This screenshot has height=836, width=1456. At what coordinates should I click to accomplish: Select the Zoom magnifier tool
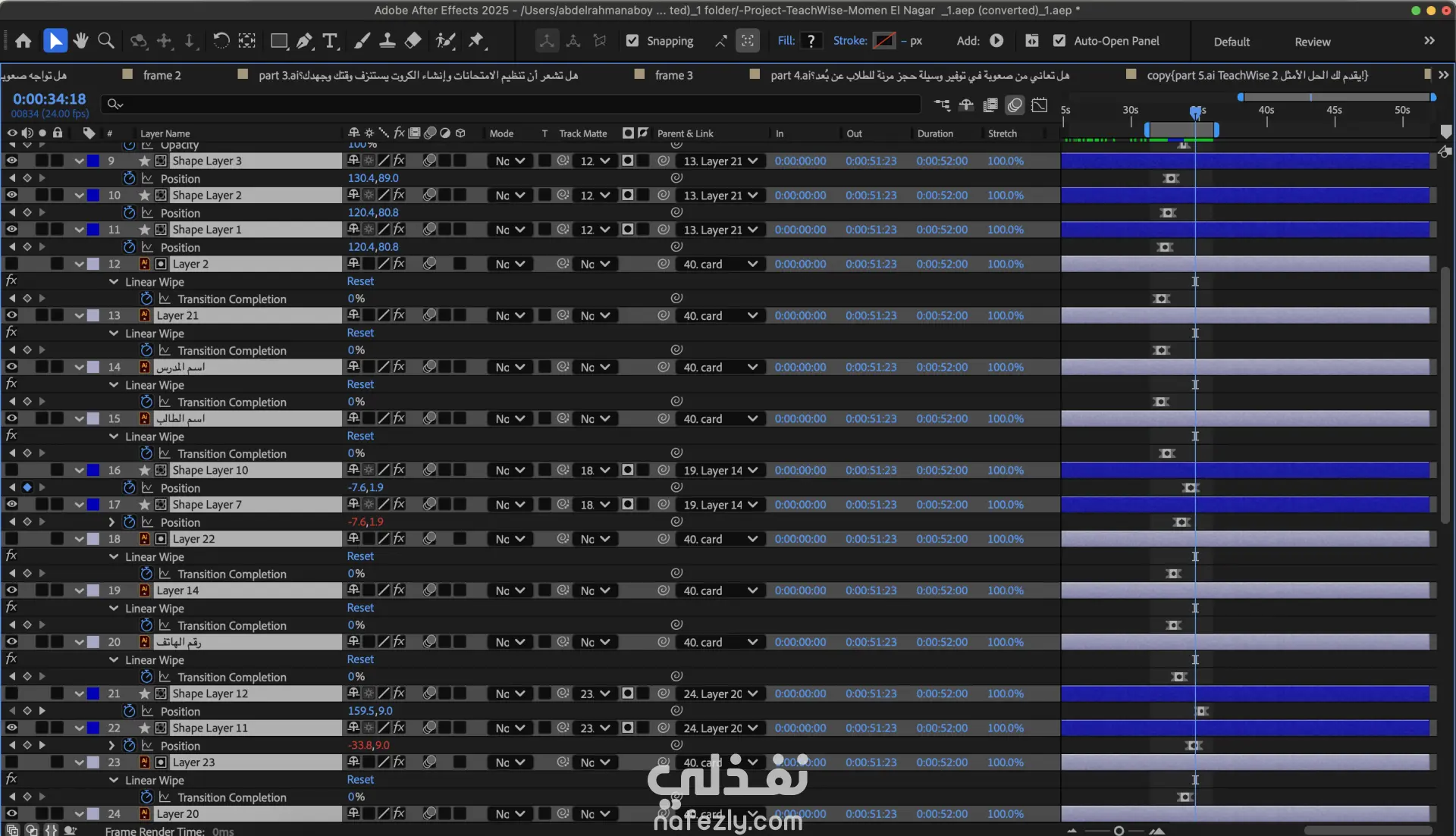coord(106,41)
